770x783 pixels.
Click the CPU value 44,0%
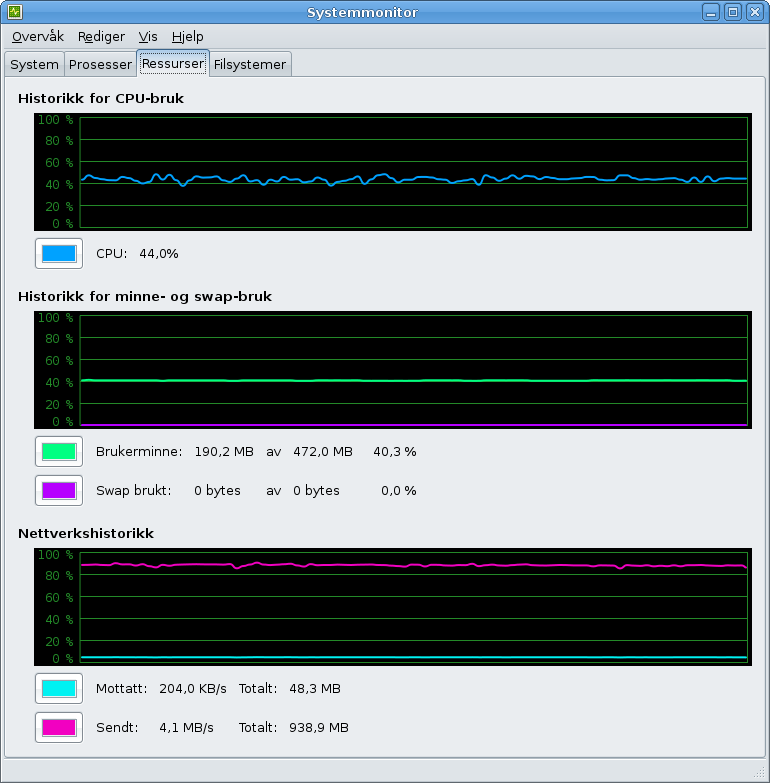pyautogui.click(x=159, y=254)
